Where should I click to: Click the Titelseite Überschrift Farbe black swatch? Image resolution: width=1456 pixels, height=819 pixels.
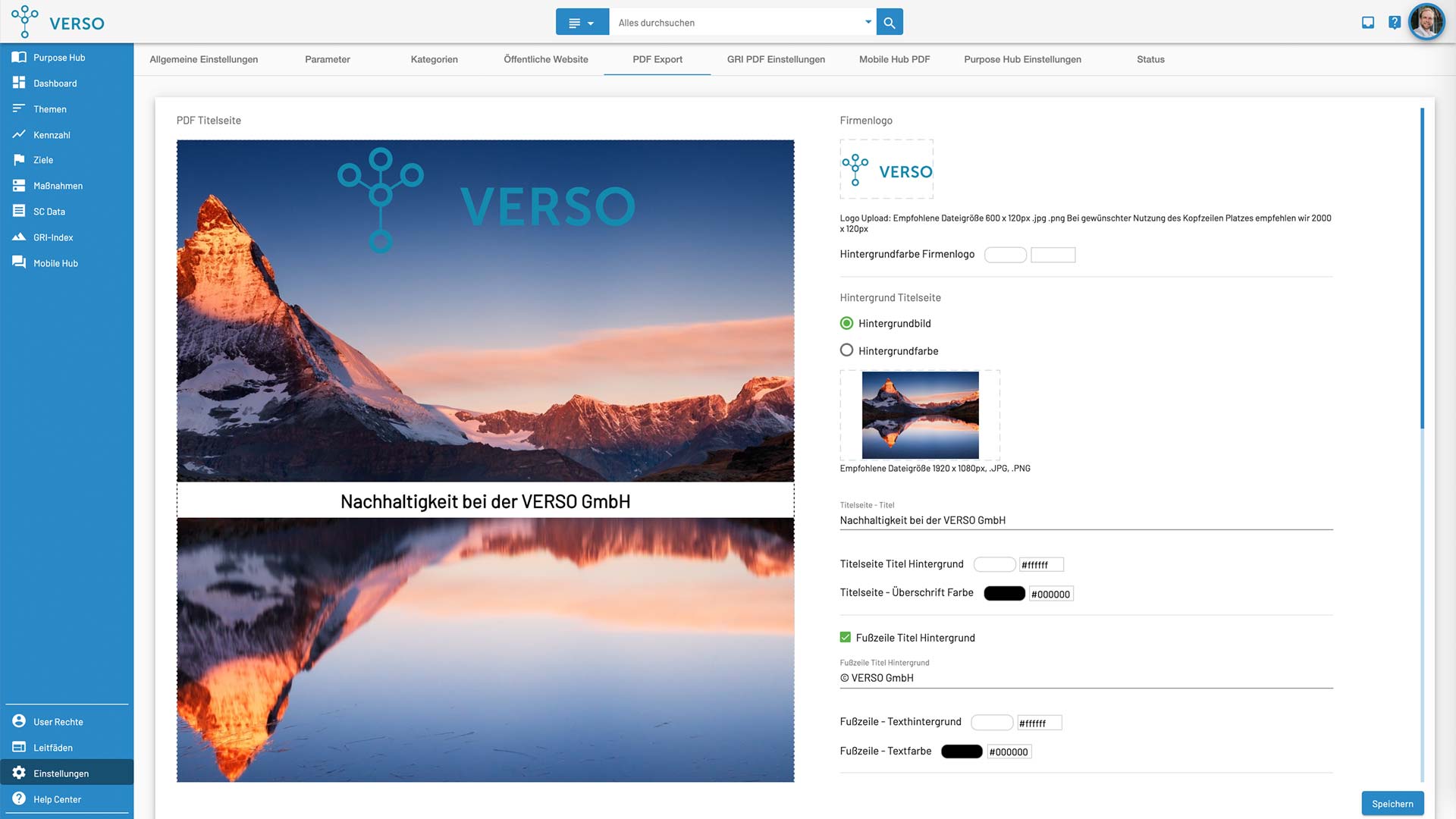[x=1004, y=594]
